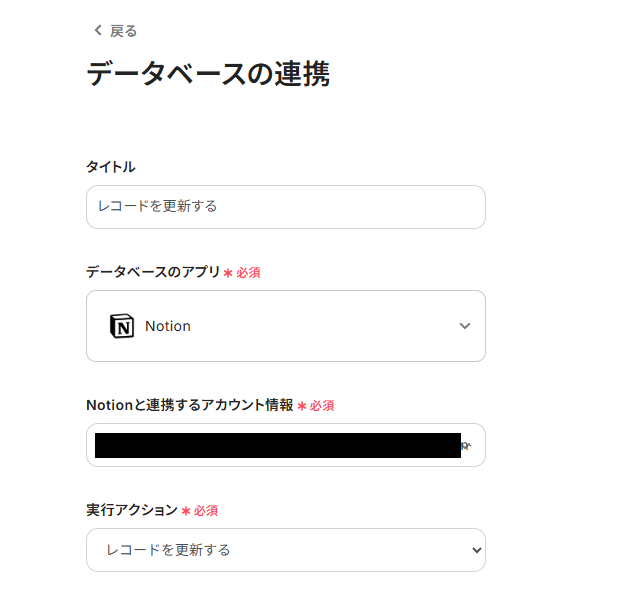The height and width of the screenshot is (610, 628).
Task: Click the Notion logo icon
Action: point(121,326)
